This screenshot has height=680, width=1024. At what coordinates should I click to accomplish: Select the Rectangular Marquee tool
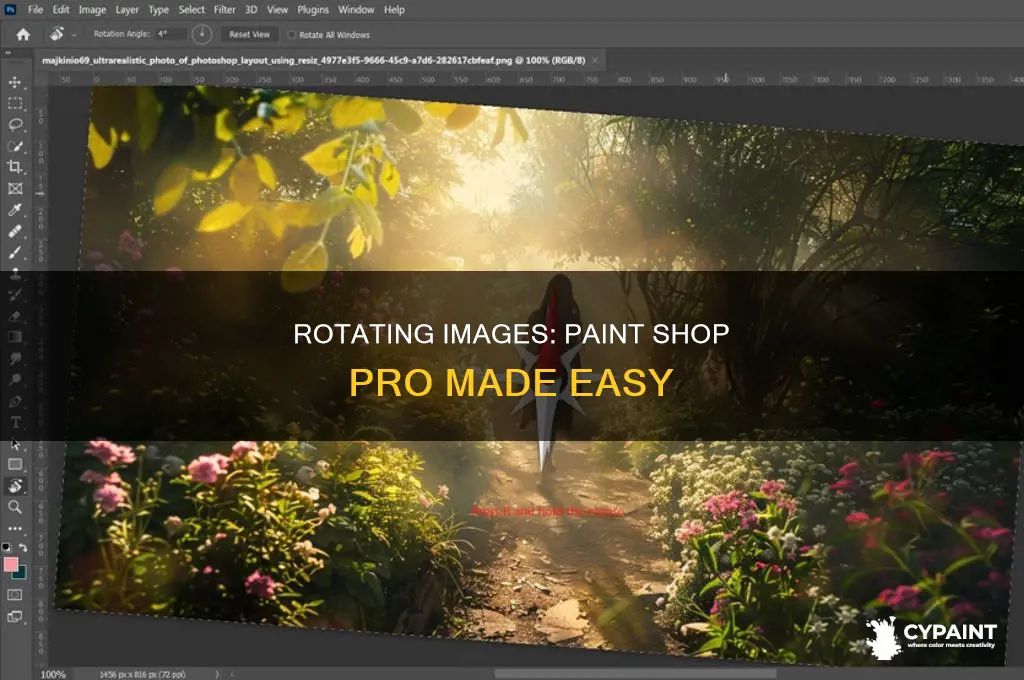coord(14,103)
